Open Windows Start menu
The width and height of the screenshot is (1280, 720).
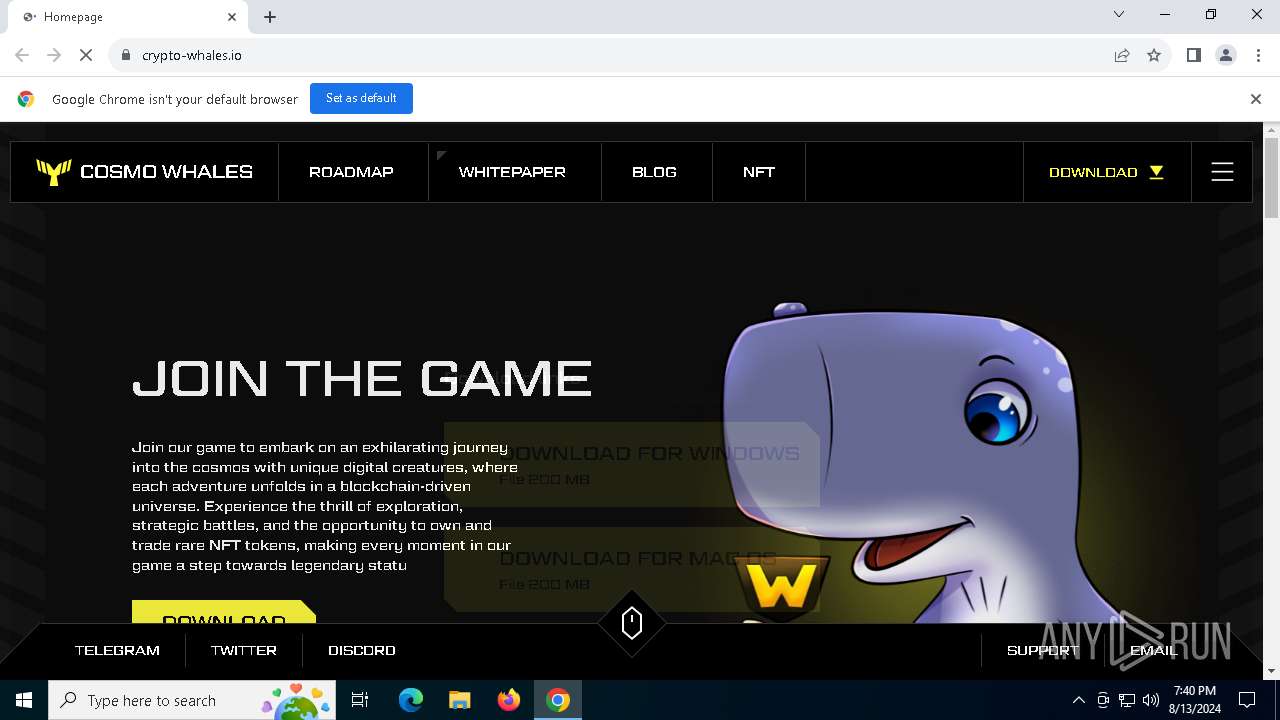[24, 700]
